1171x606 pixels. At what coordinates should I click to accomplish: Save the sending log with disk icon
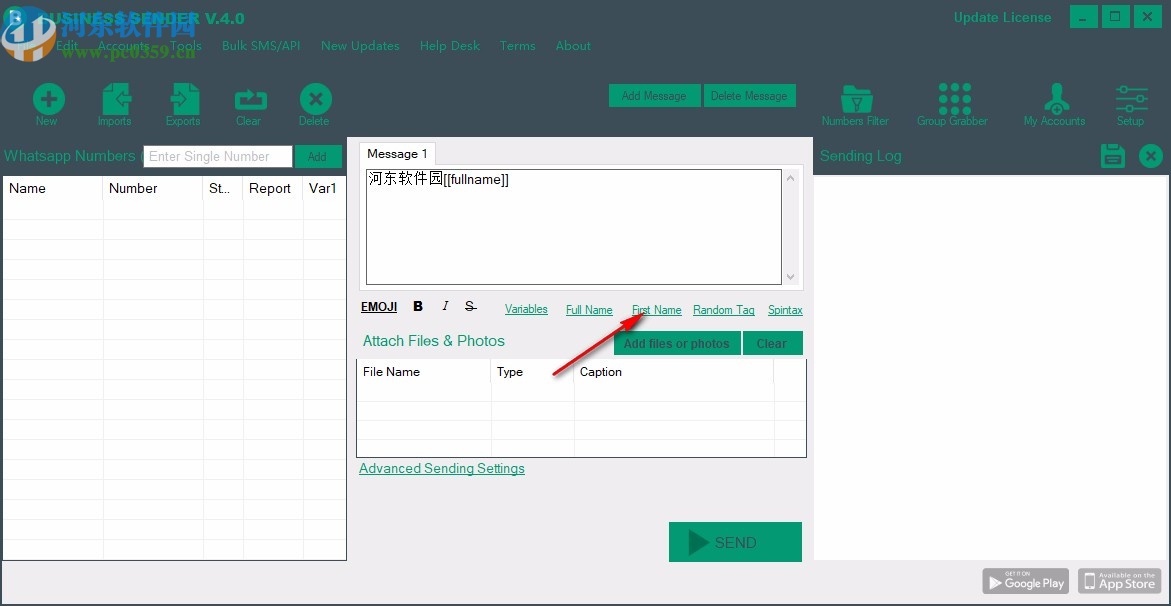click(x=1112, y=156)
